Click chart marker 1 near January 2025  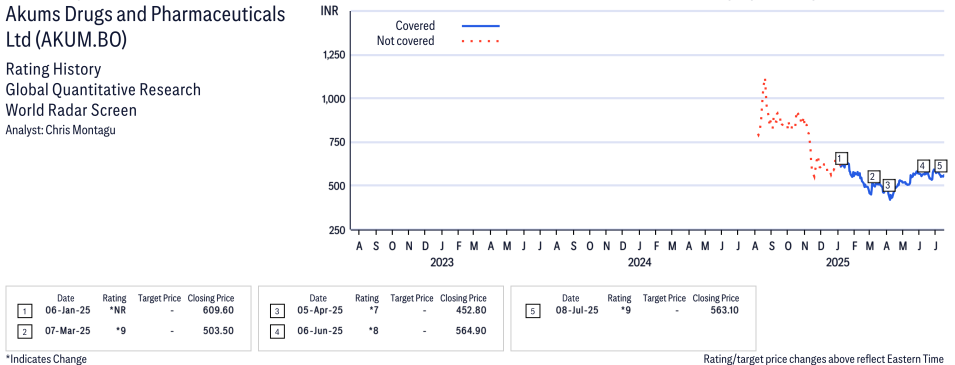point(841,158)
